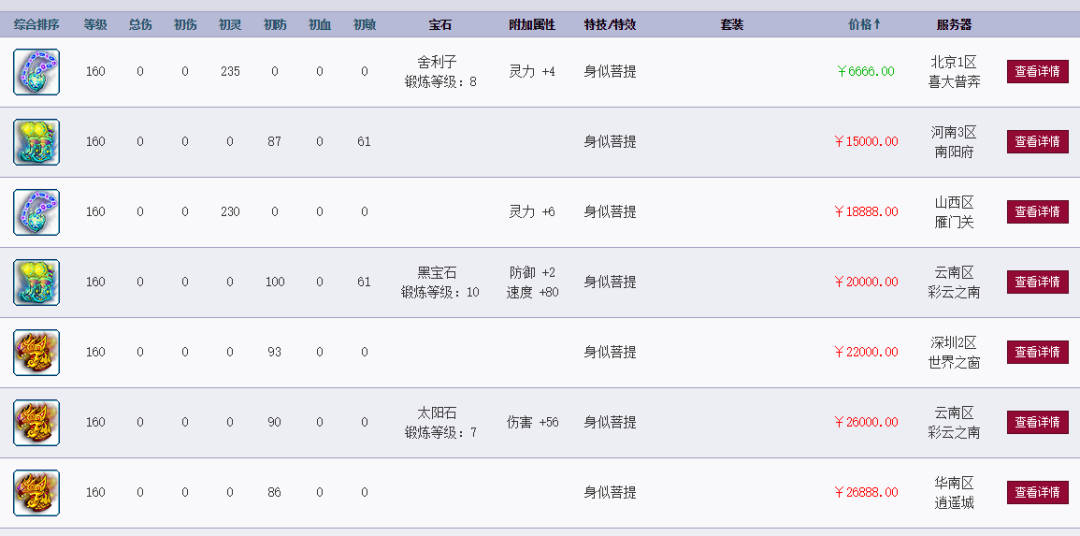Sort by 综合排序 header

pyautogui.click(x=37, y=25)
